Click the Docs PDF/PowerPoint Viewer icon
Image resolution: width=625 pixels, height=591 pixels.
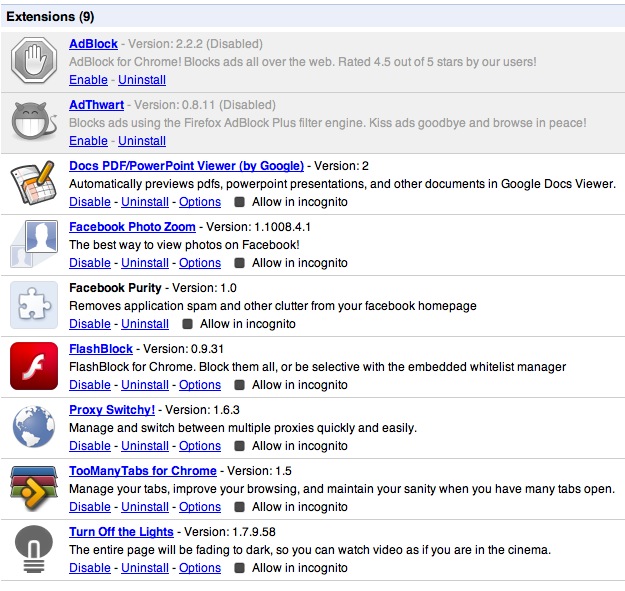33,184
